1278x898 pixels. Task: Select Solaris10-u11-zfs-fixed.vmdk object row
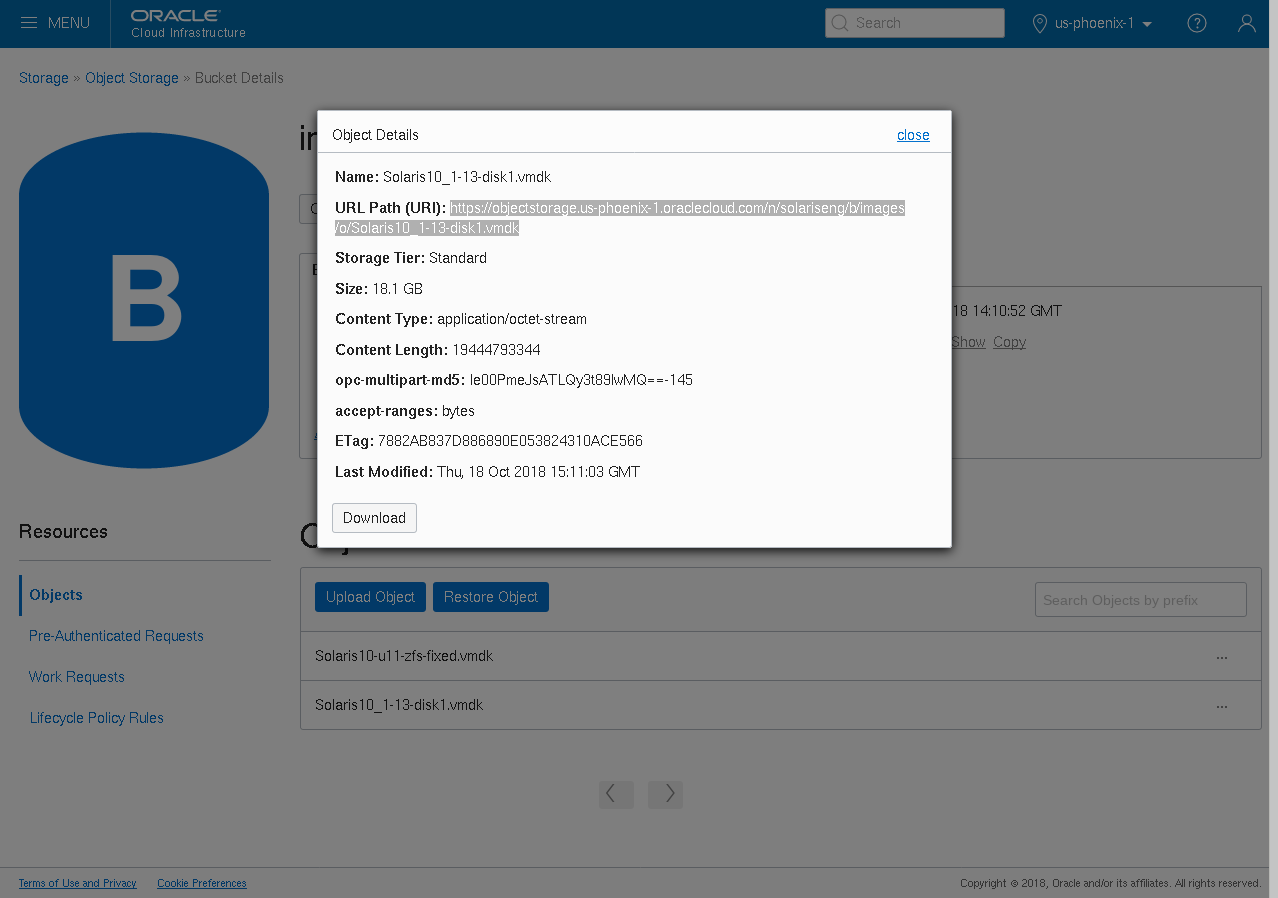(x=780, y=657)
